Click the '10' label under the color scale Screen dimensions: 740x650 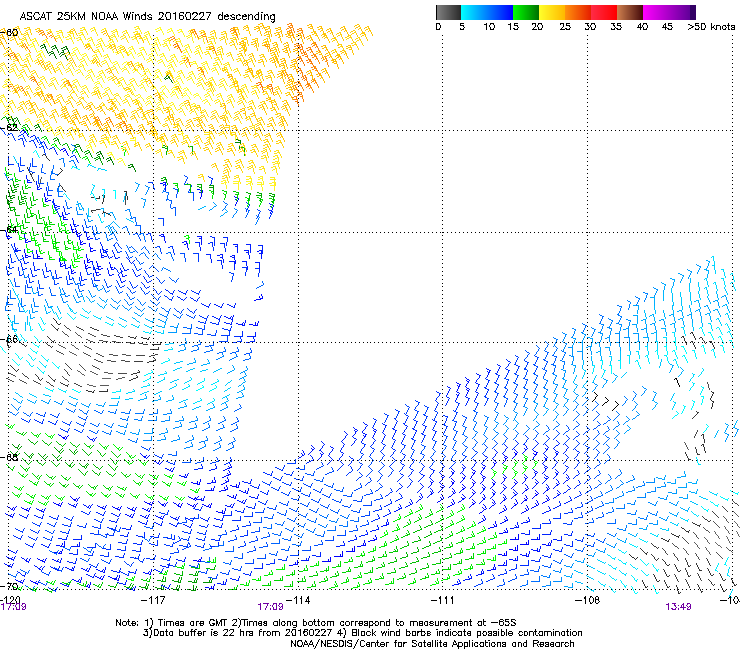coord(489,27)
